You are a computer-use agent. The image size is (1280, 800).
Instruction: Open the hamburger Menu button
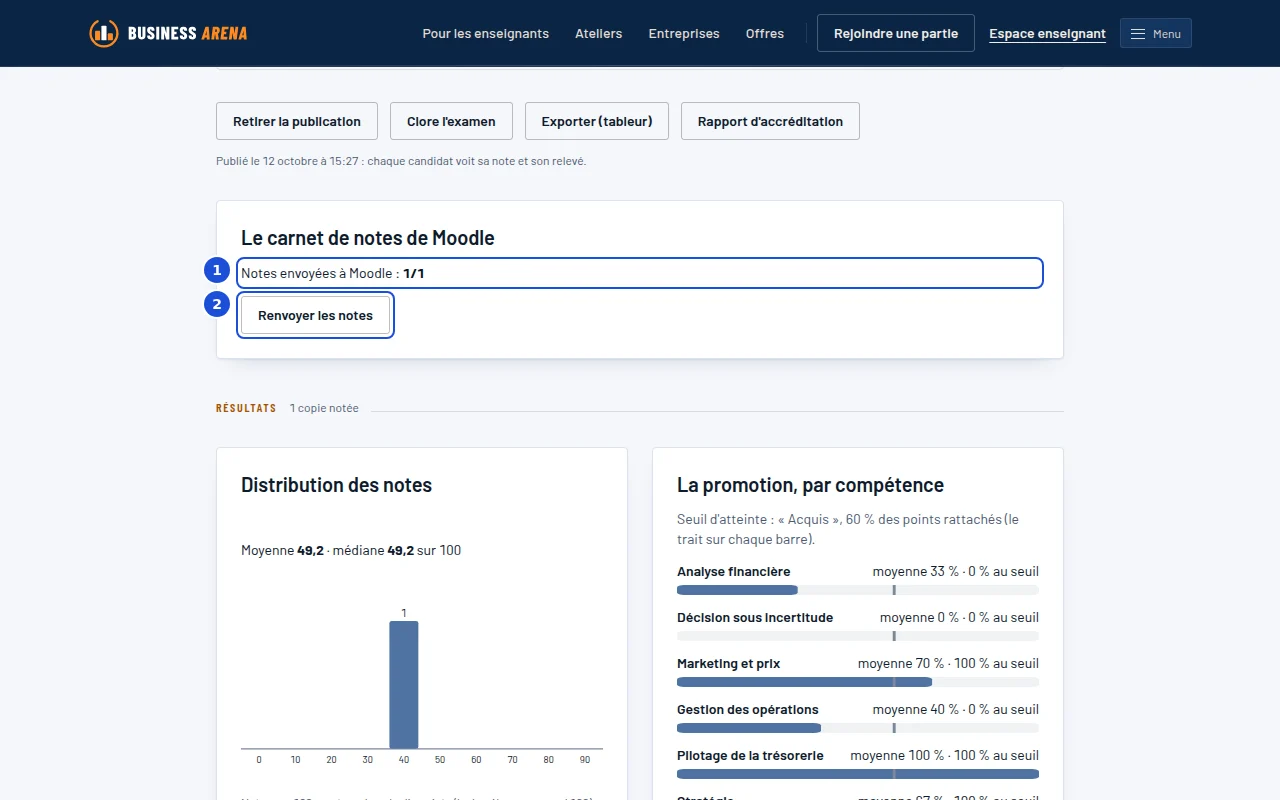[1156, 33]
